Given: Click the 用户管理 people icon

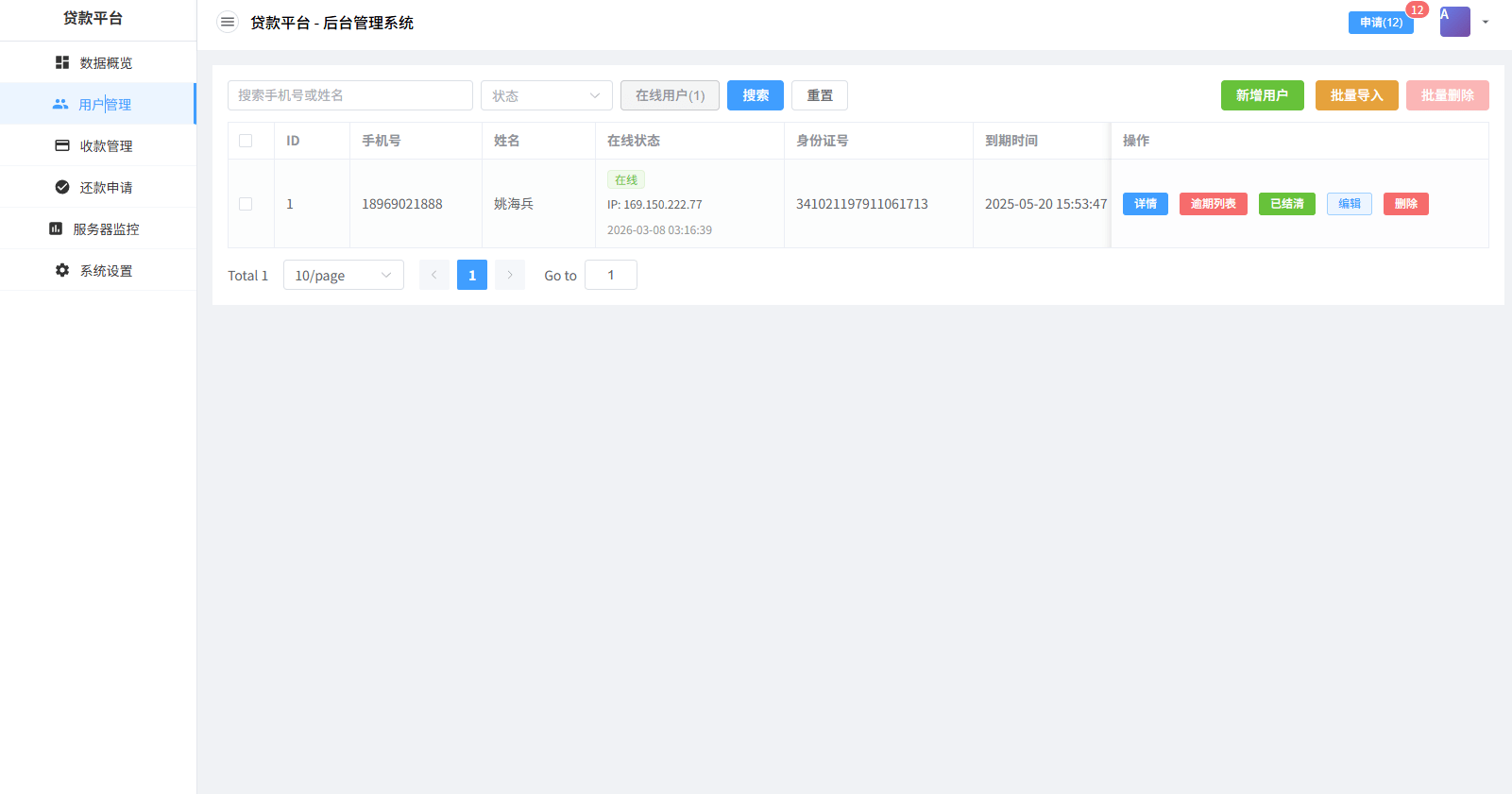Looking at the screenshot, I should point(60,104).
